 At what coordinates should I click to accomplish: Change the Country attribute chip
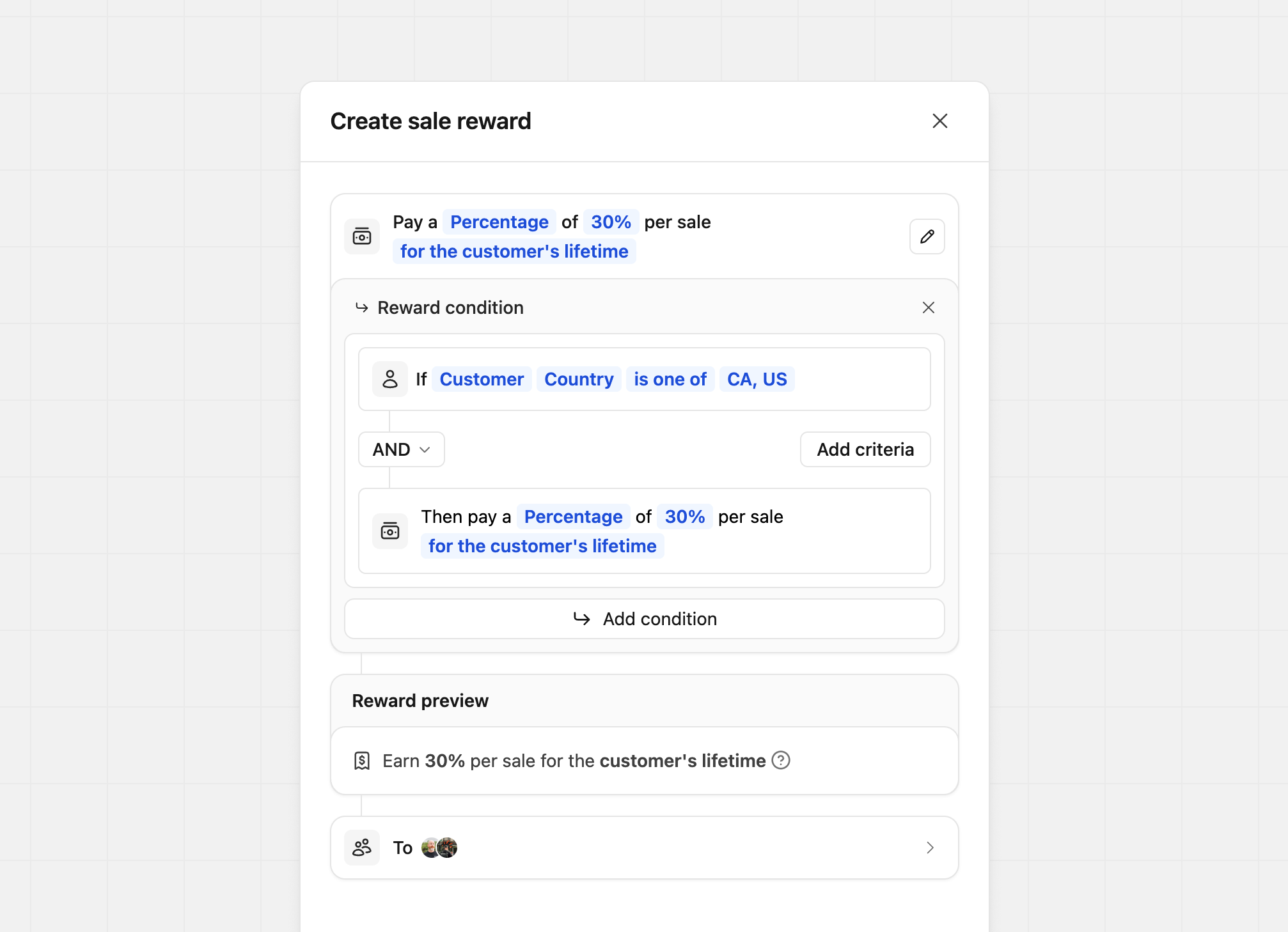(x=578, y=379)
